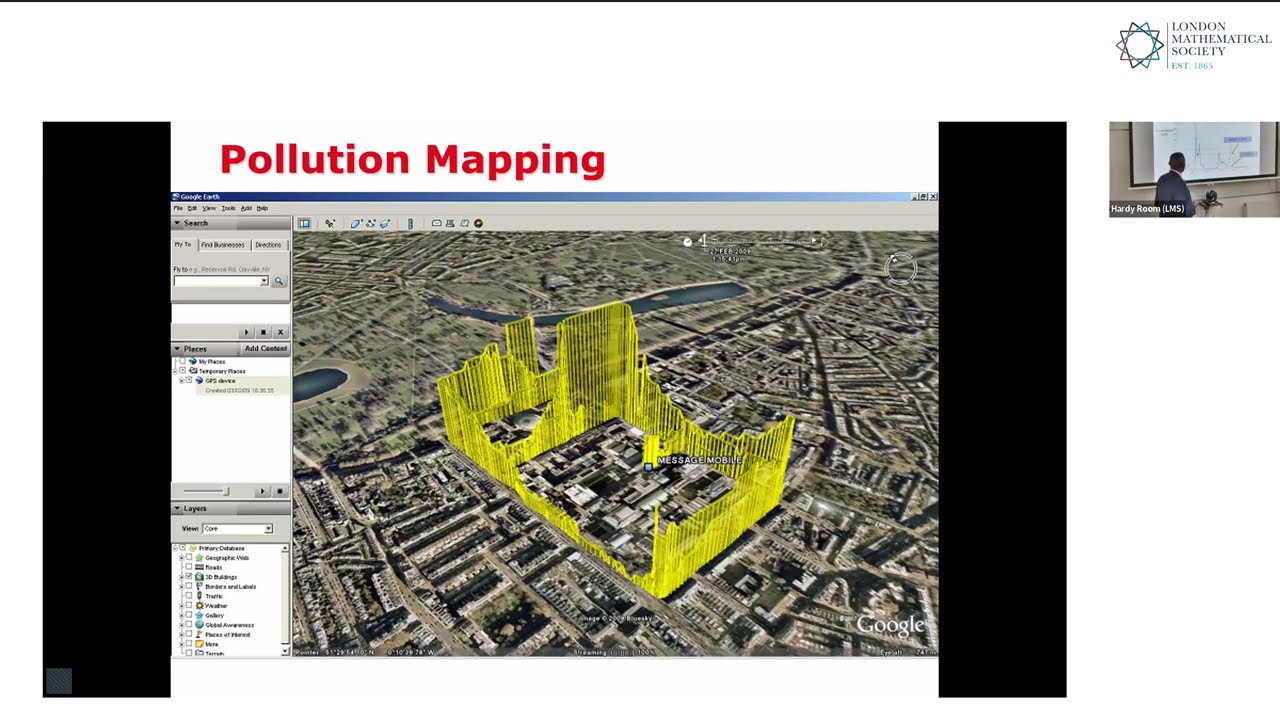Open the Ruler tool icon
This screenshot has width=1280, height=720.
pyautogui.click(x=410, y=223)
